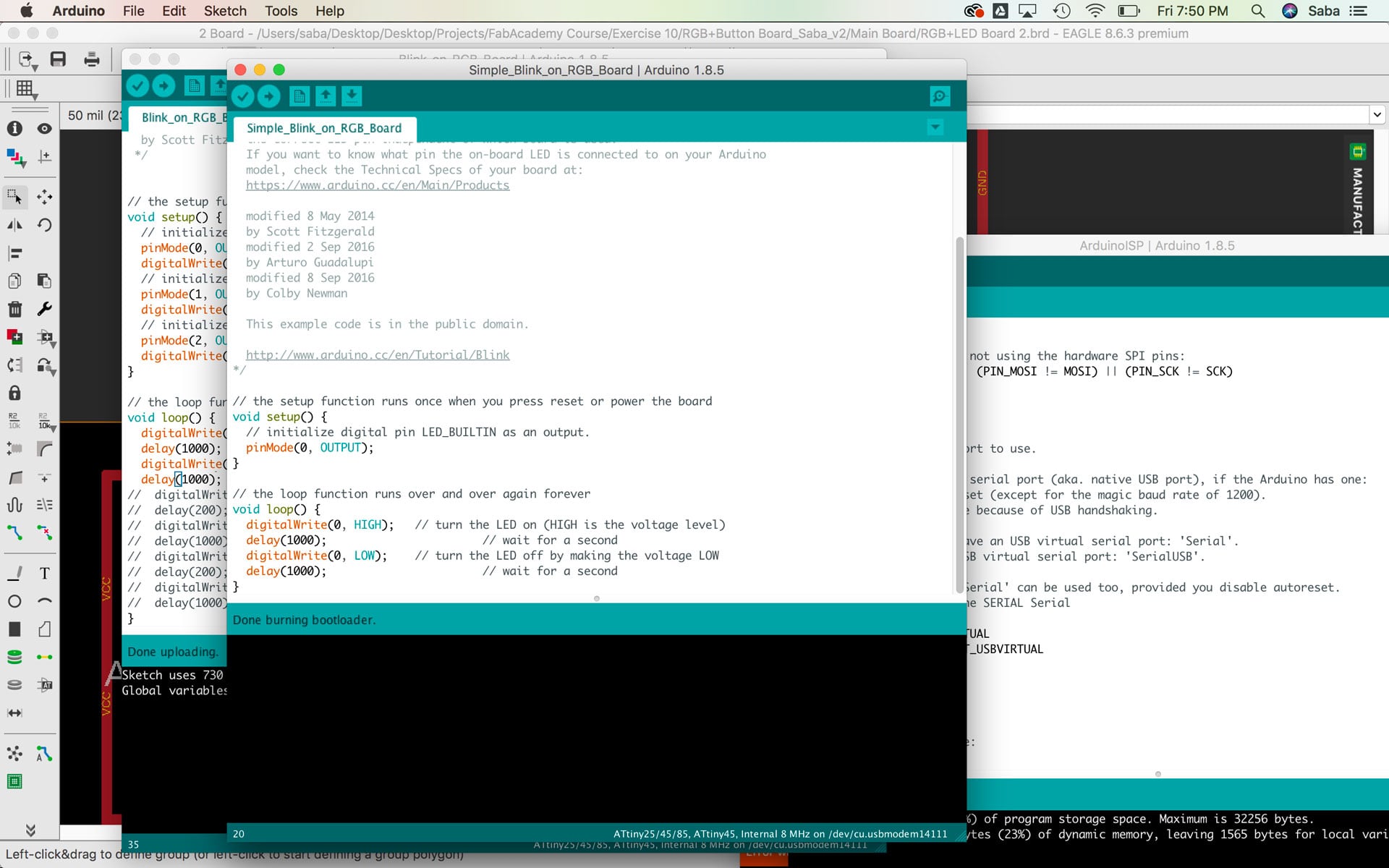
Task: Select the EAGLE Group selection tool
Action: pos(14,196)
